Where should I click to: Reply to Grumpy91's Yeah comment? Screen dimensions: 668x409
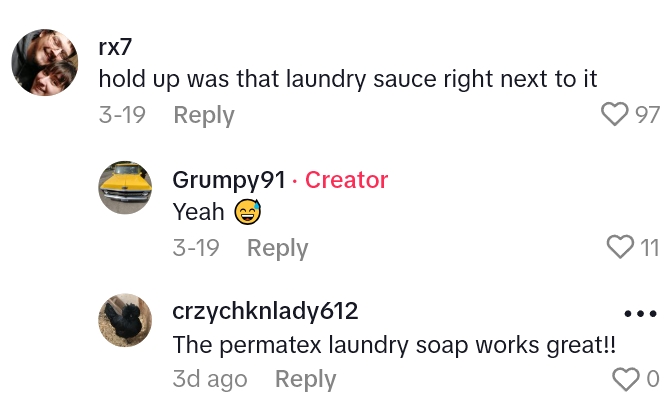(x=278, y=248)
